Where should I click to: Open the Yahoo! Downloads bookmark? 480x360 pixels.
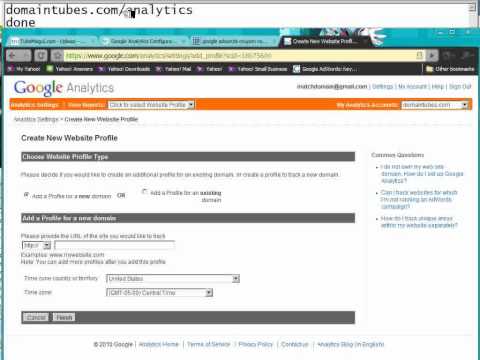(124, 69)
